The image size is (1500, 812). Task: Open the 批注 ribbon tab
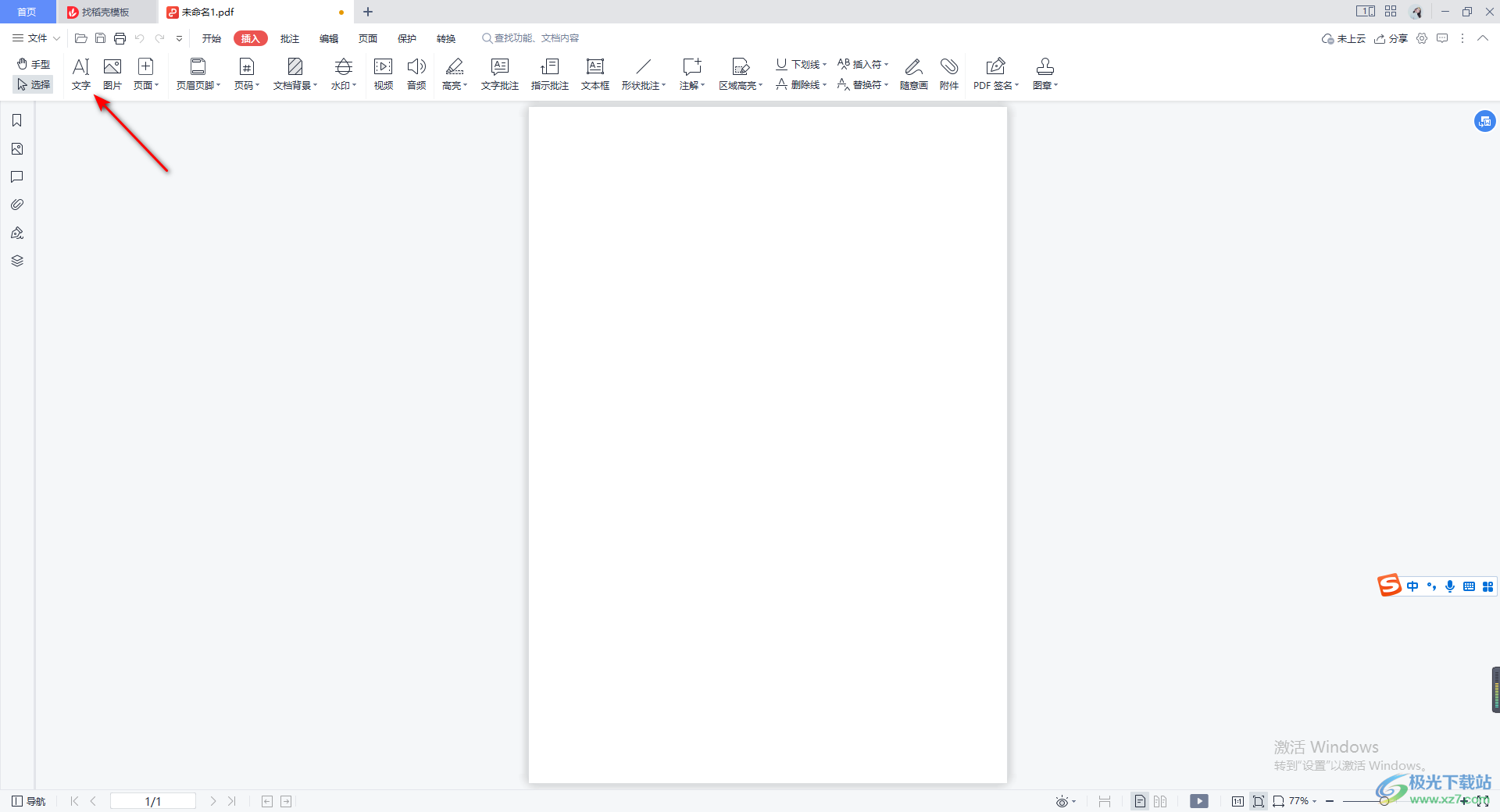pyautogui.click(x=290, y=38)
